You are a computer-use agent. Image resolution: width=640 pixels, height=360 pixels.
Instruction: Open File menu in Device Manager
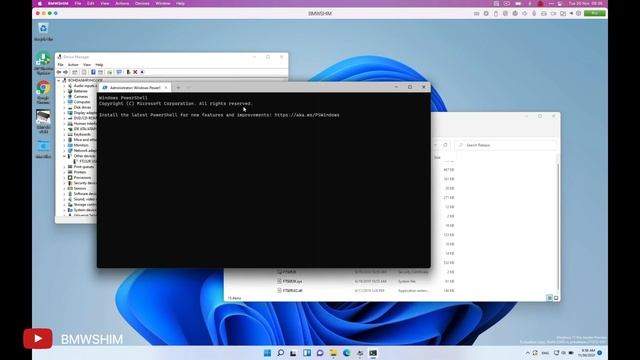[60, 65]
